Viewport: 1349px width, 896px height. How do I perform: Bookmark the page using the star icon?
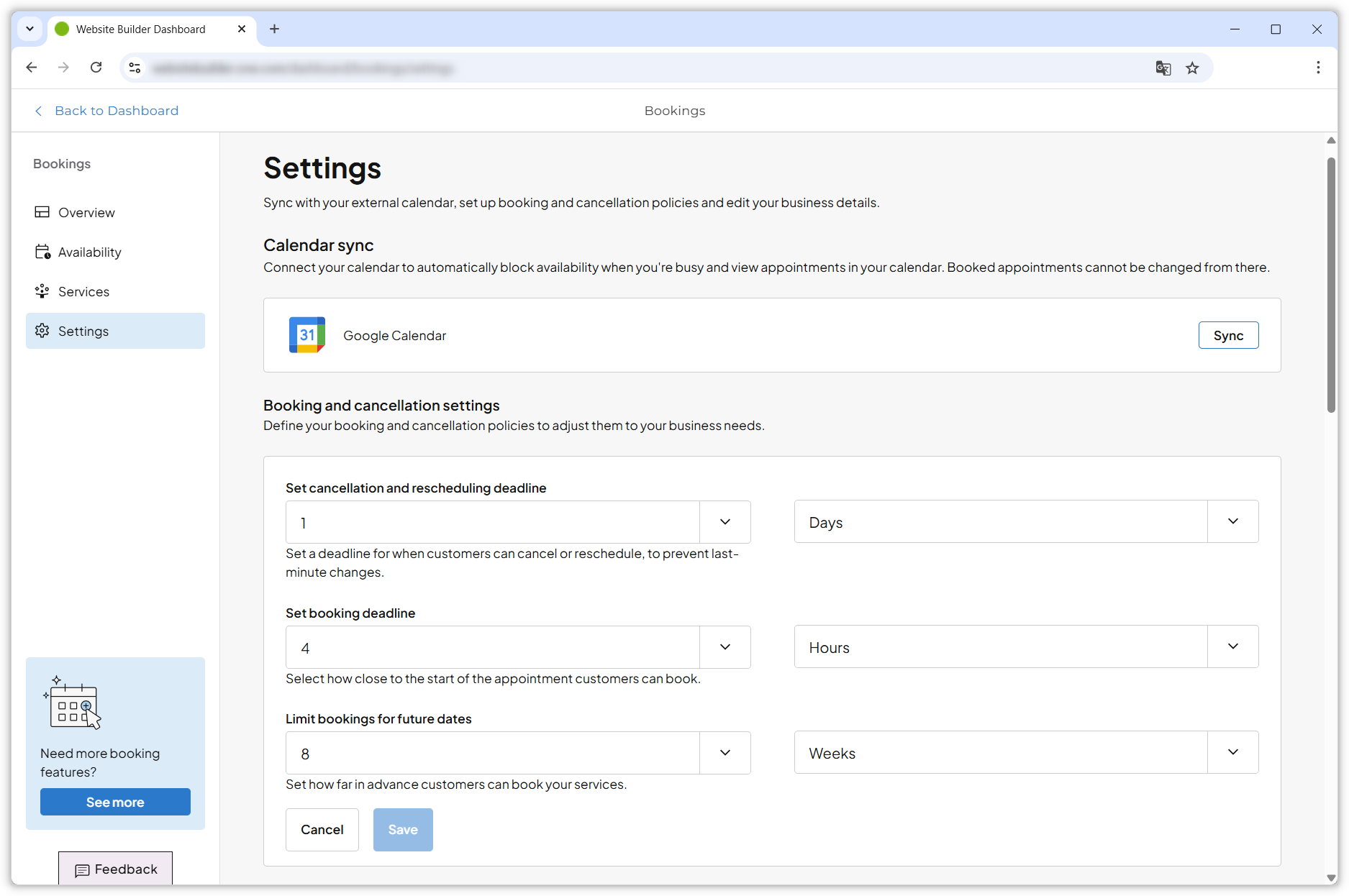1192,68
